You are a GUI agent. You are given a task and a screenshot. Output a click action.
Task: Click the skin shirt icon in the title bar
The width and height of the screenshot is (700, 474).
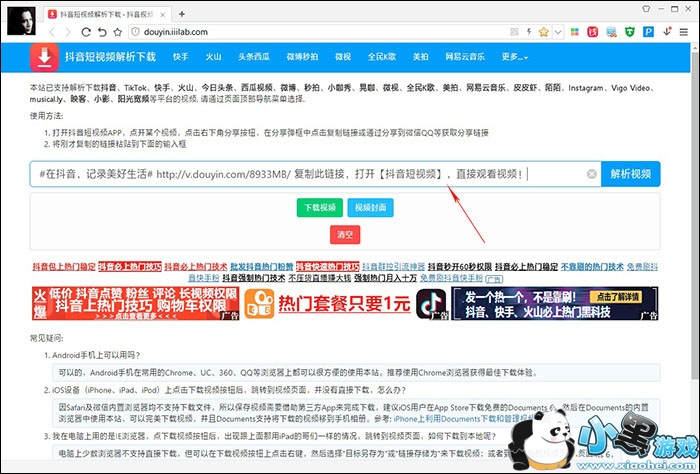tap(646, 8)
